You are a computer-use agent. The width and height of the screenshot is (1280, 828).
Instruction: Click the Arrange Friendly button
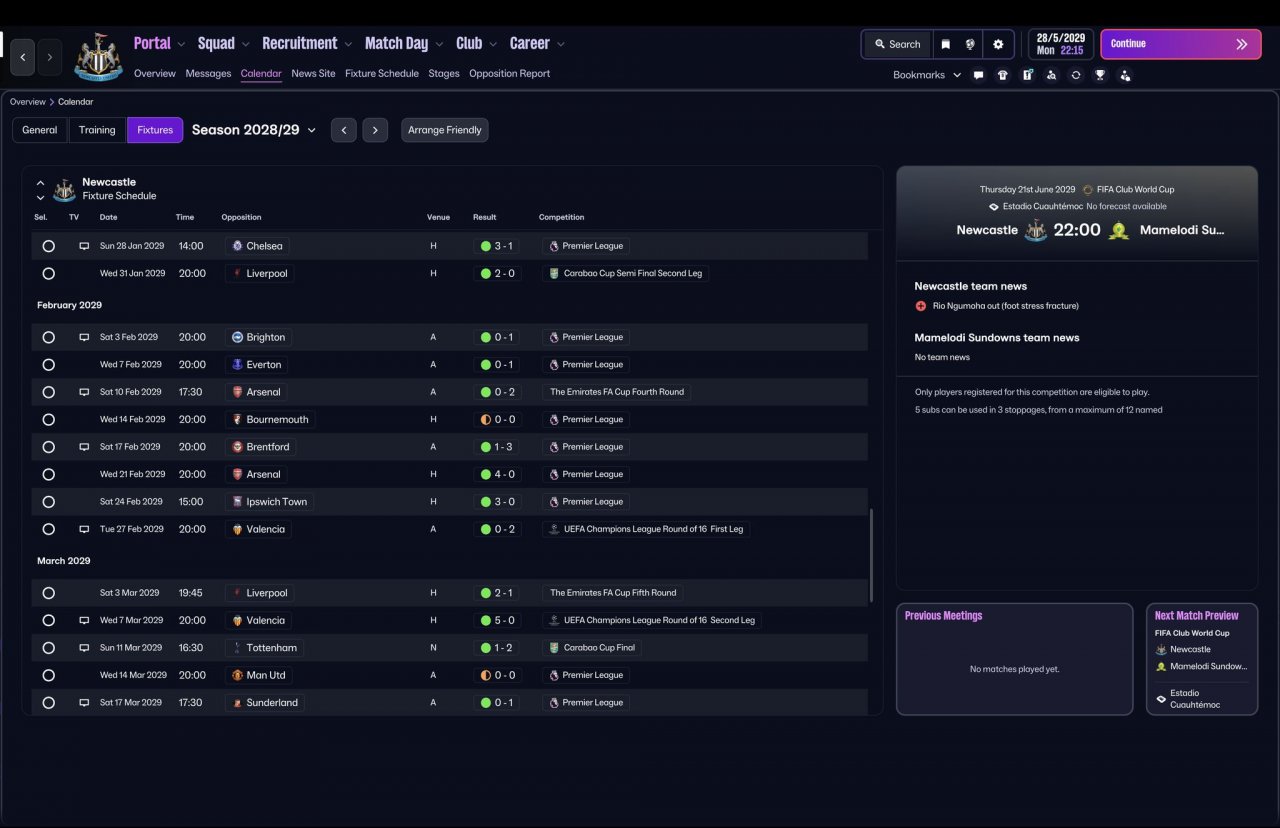[x=445, y=130]
